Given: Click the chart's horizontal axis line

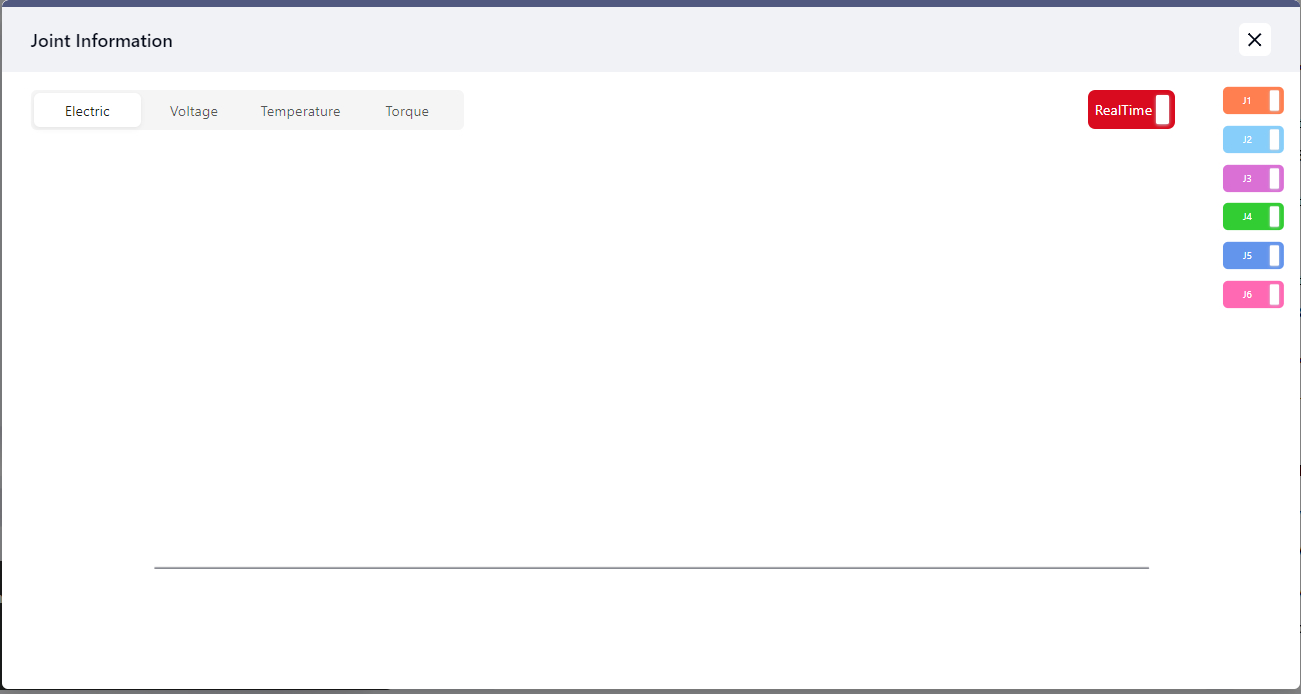Looking at the screenshot, I should point(650,568).
